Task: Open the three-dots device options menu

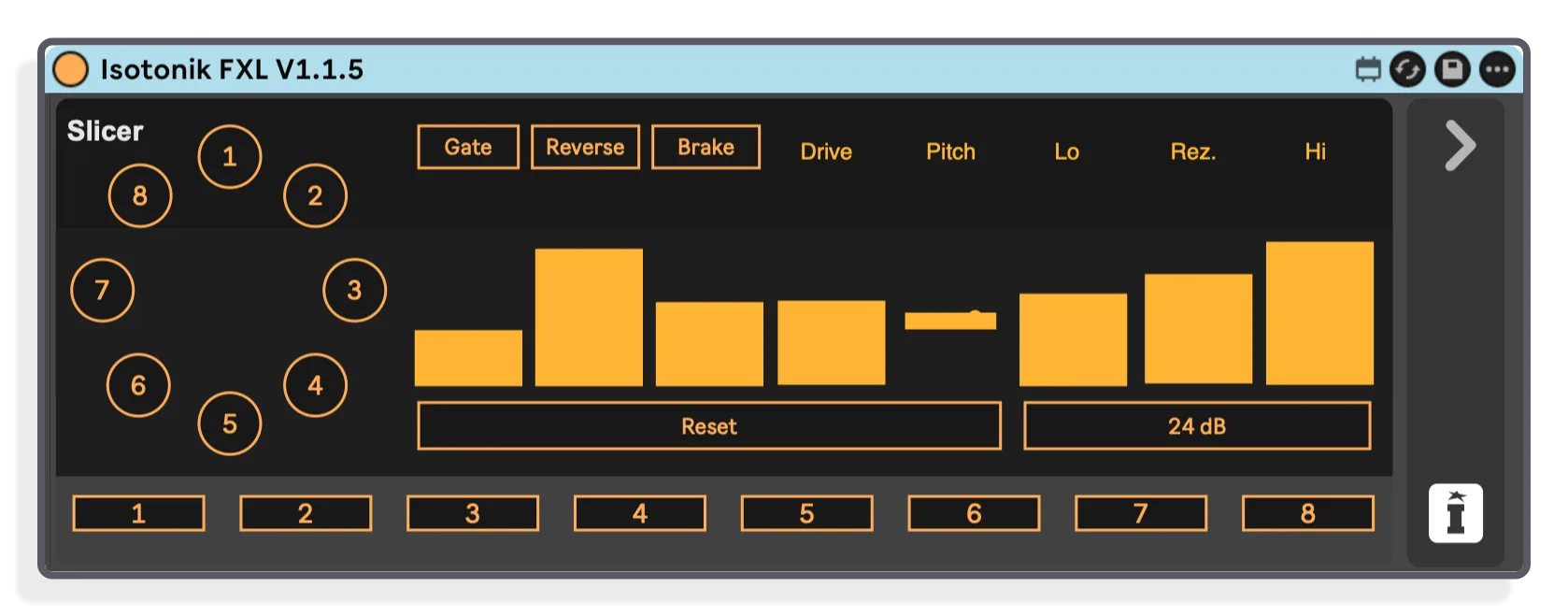Action: [1497, 69]
